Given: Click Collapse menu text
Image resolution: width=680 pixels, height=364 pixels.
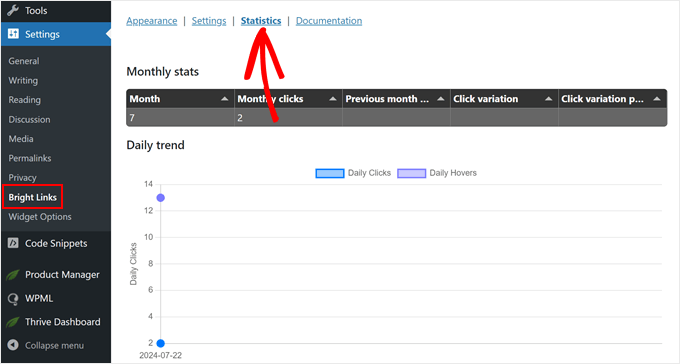Looking at the screenshot, I should point(54,345).
